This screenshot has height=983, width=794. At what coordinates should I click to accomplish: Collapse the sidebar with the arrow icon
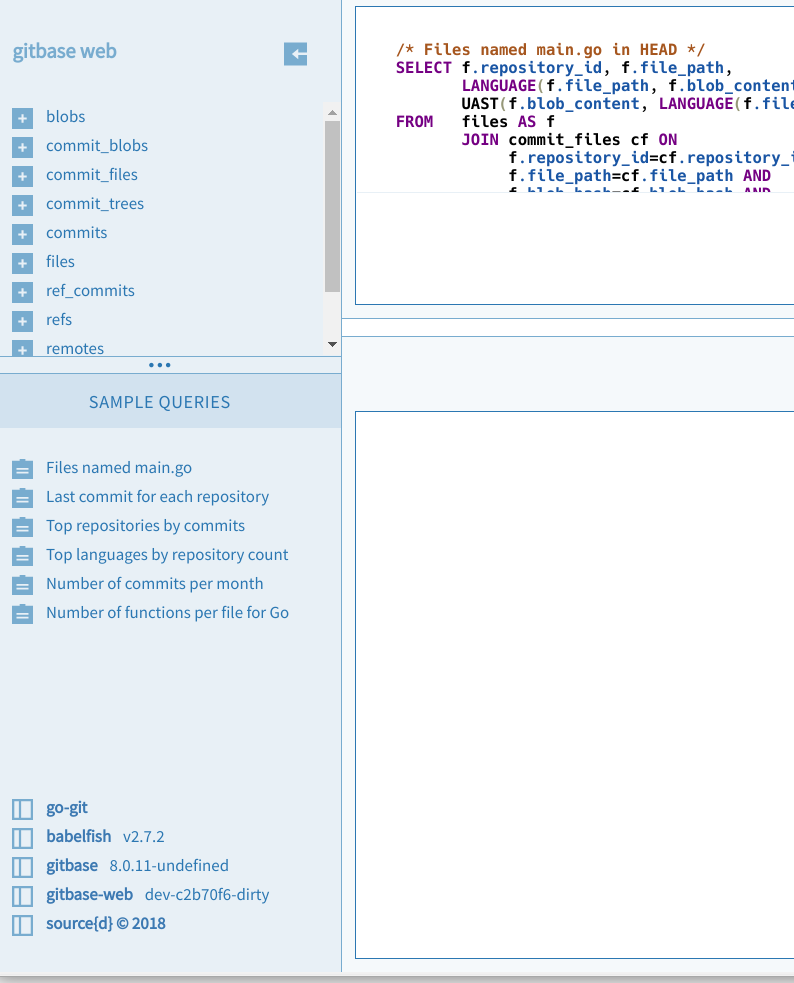[x=295, y=54]
